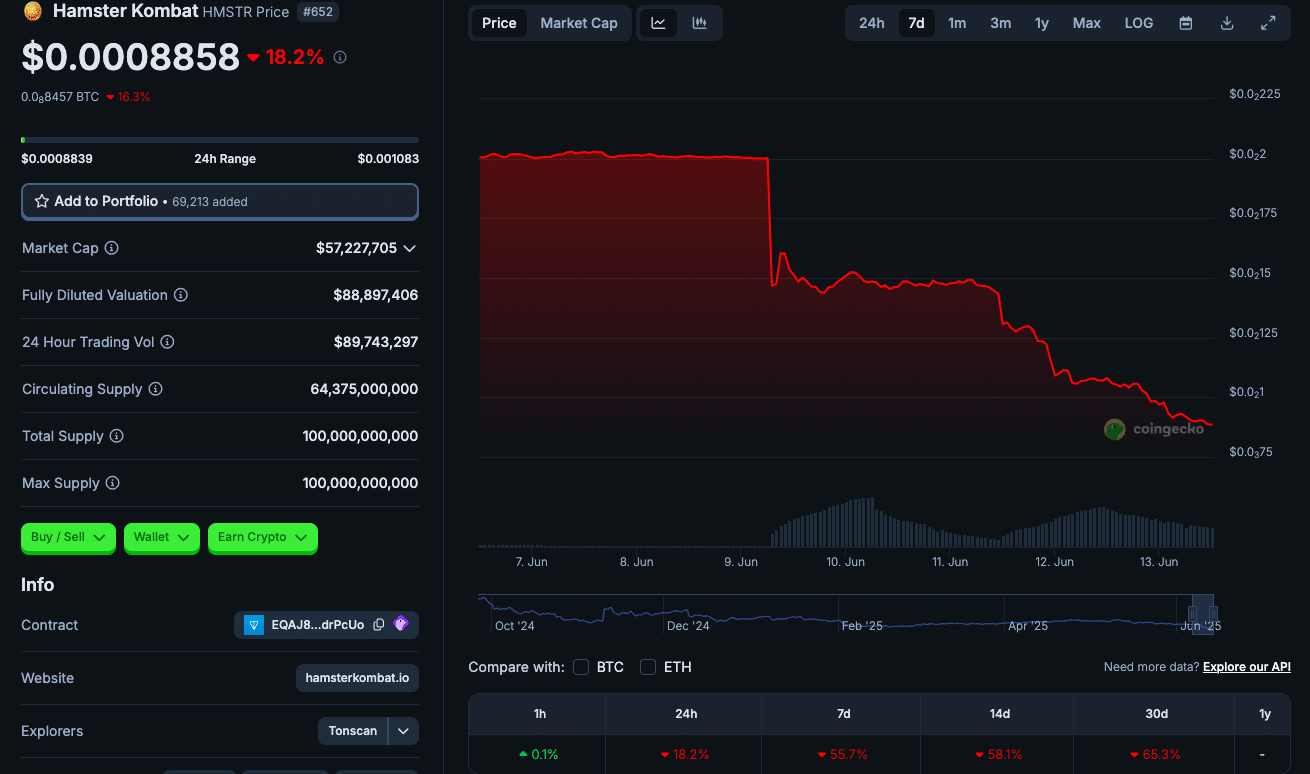Switch to the line chart view
This screenshot has width=1310, height=774.
tap(658, 23)
